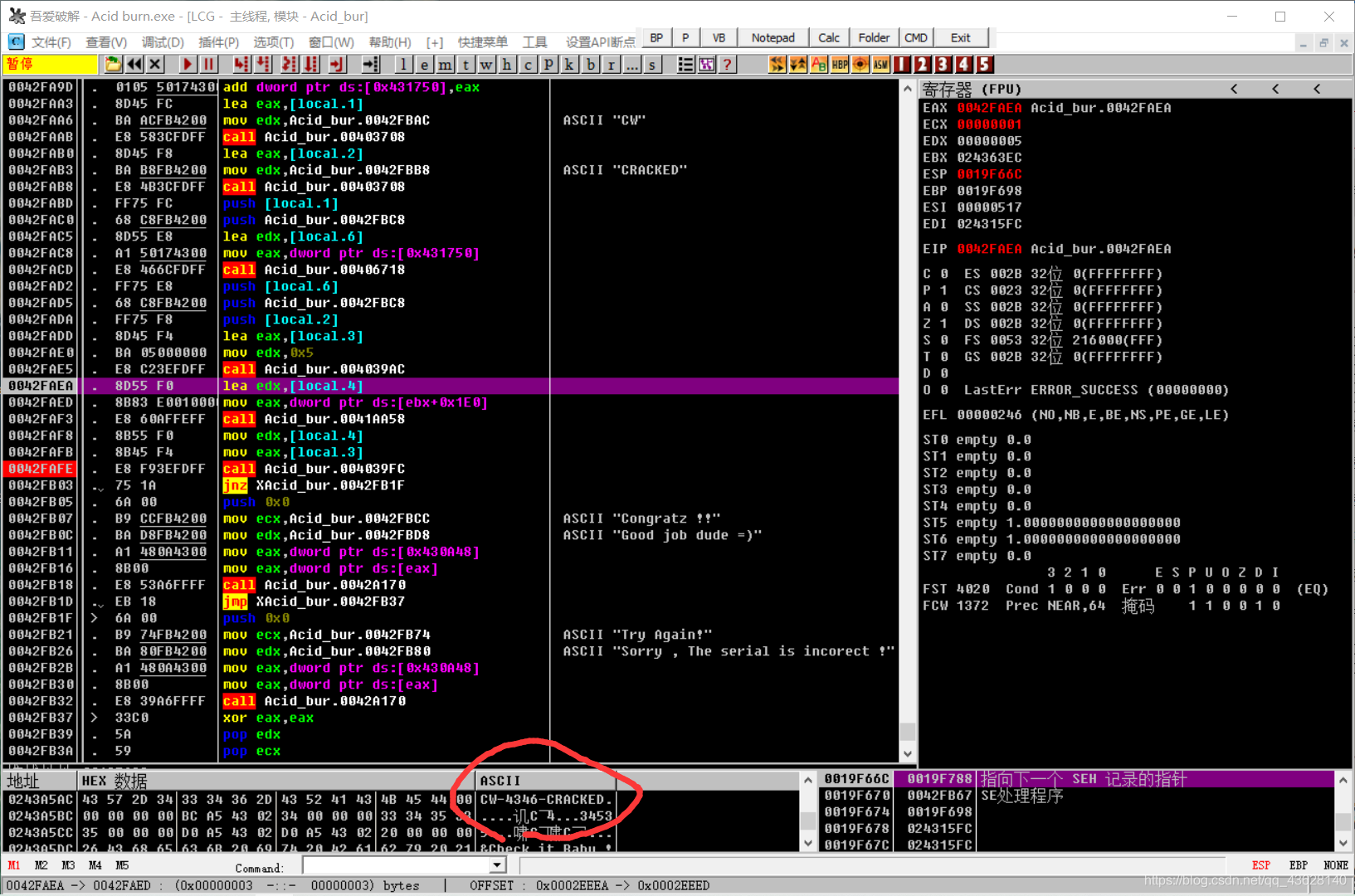Viewport: 1355px width, 896px height.
Task: Toggle the ESP stack reference mode
Action: 1260,865
